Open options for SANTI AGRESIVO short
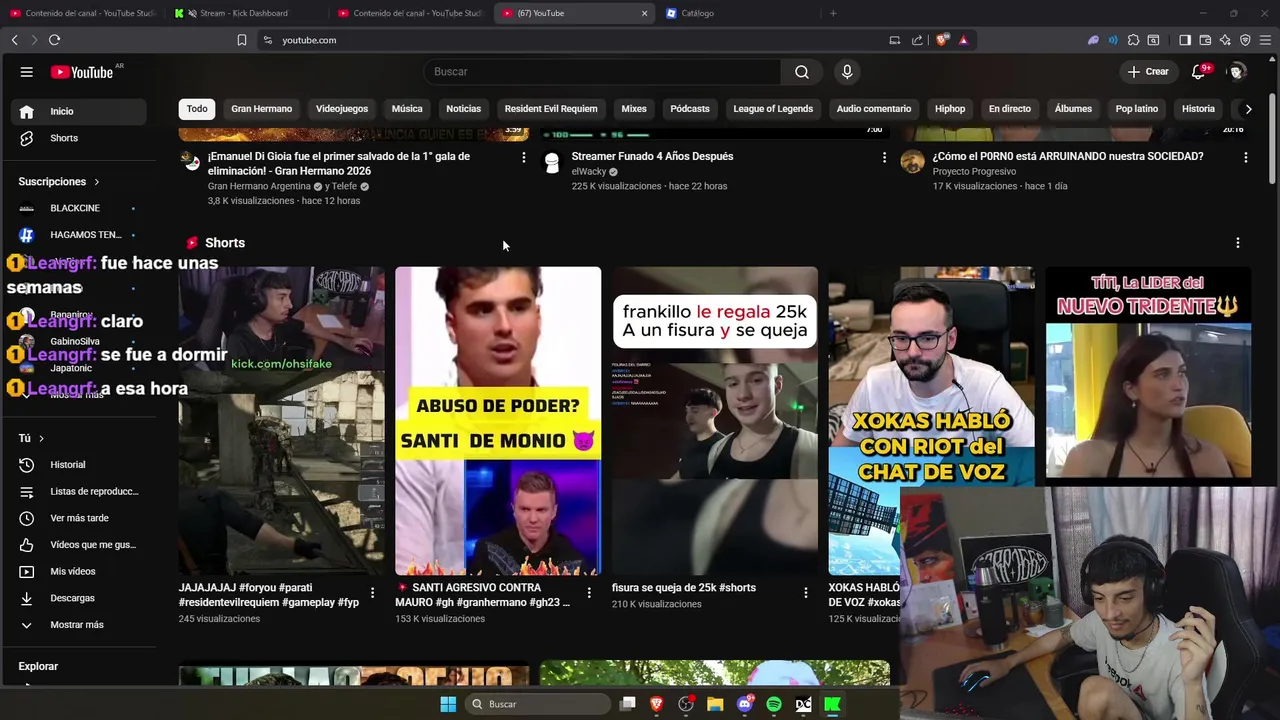Viewport: 1280px width, 720px height. [x=589, y=593]
